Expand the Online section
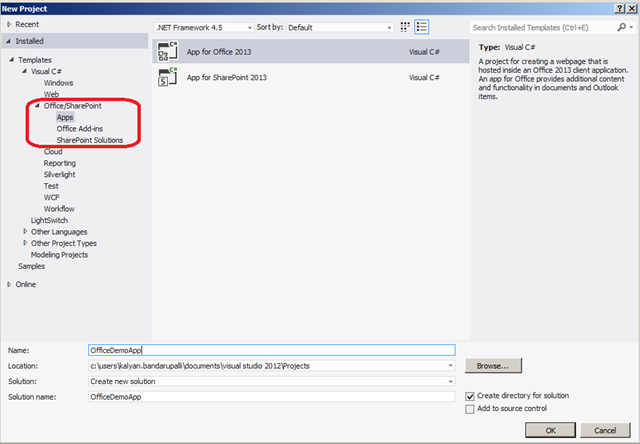 [9, 284]
